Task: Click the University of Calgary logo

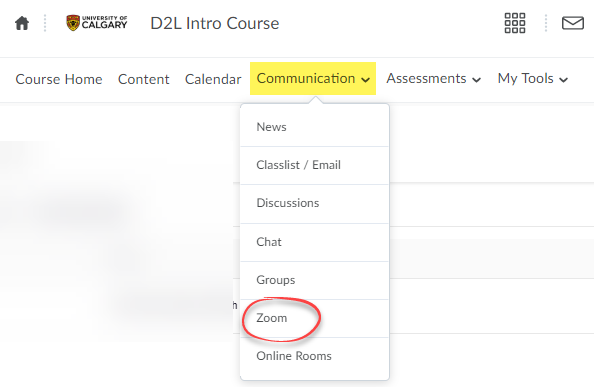Action: [x=97, y=23]
